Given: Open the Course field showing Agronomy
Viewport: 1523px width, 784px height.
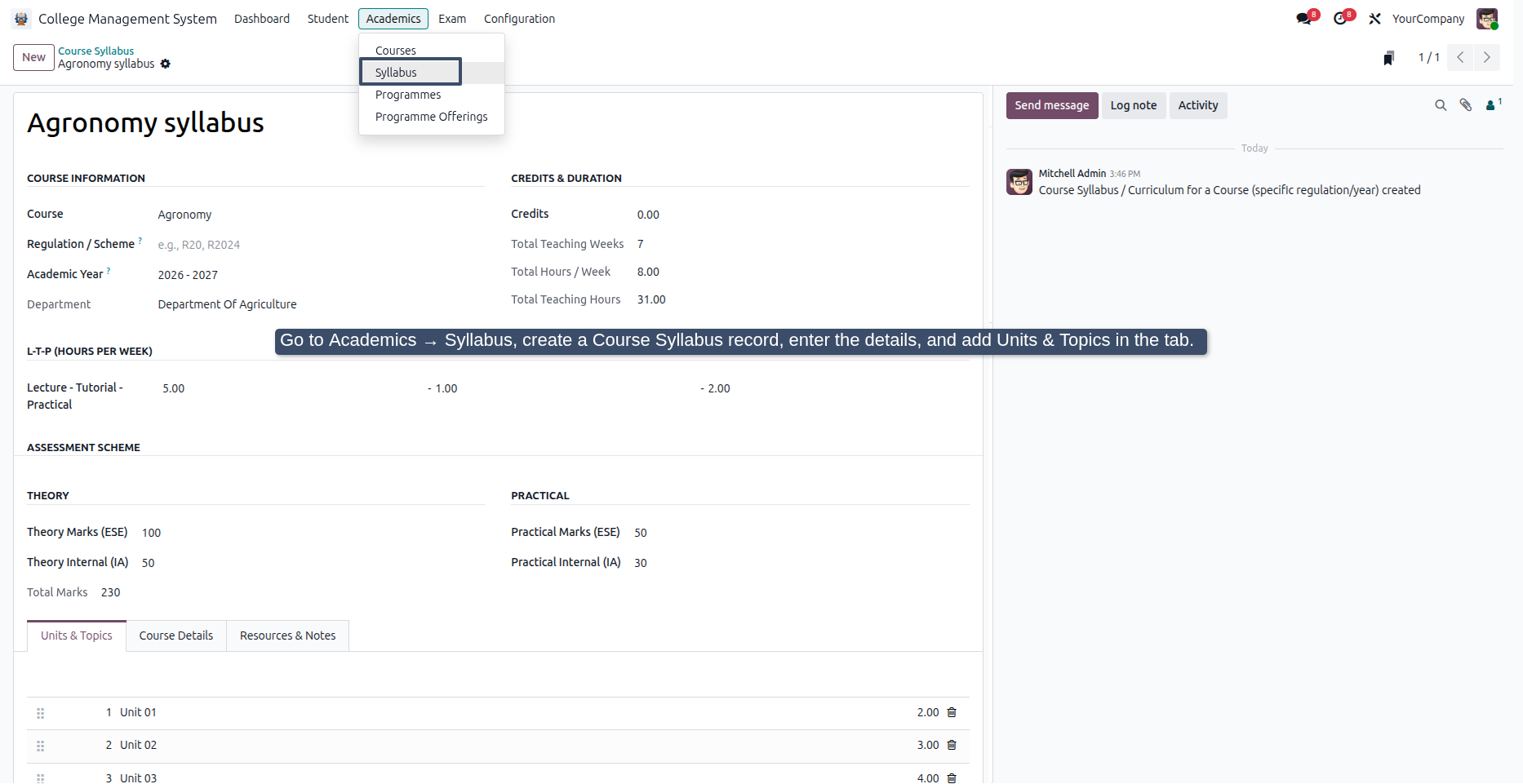Looking at the screenshot, I should 321,215.
